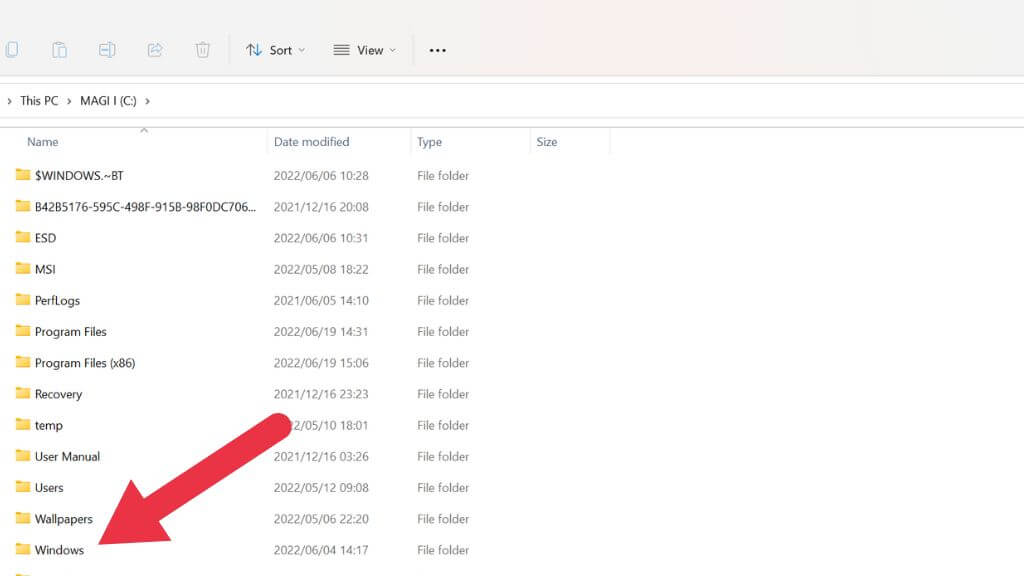Select the Wallpapers folder row
The height and width of the screenshot is (576, 1024).
click(x=63, y=519)
